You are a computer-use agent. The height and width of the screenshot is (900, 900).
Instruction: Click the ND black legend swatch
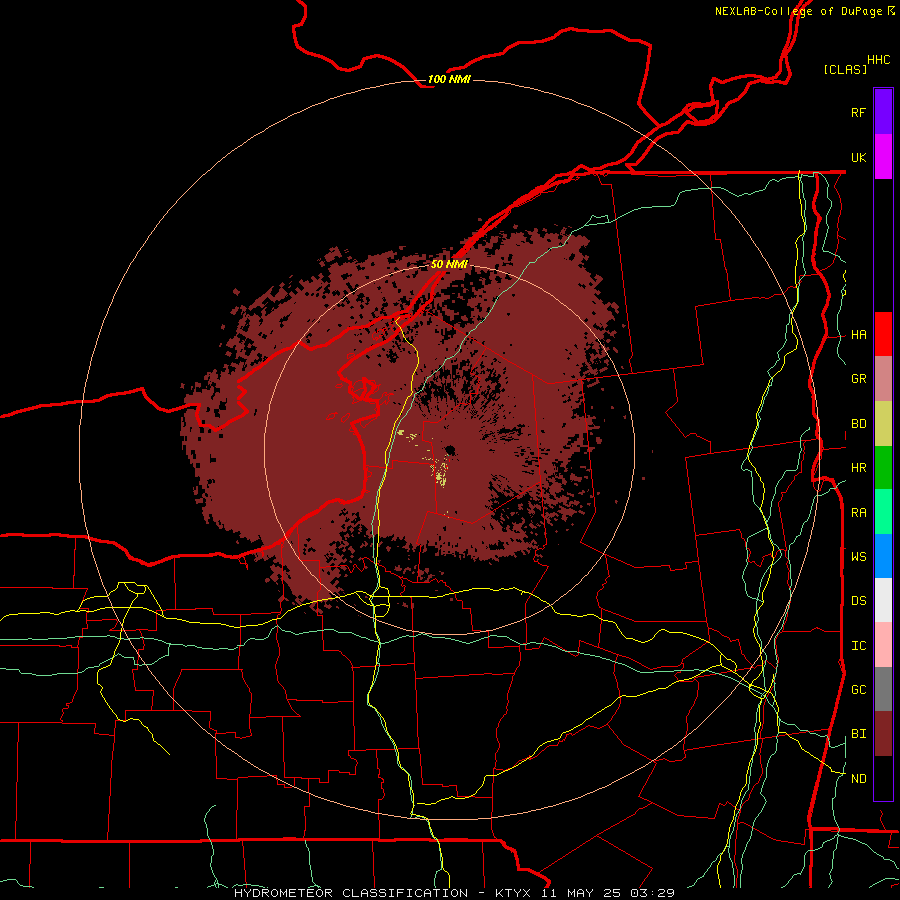(x=883, y=778)
